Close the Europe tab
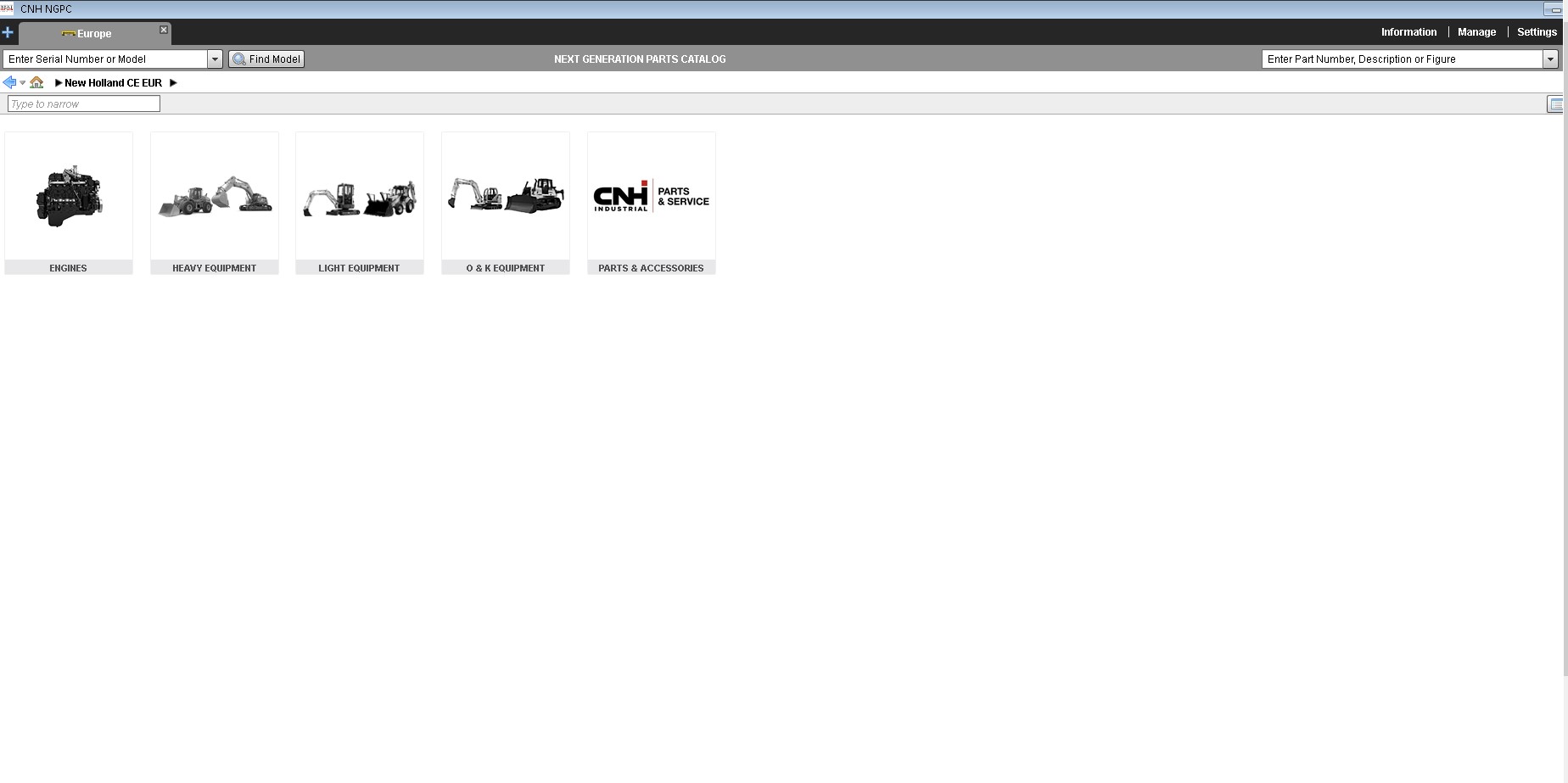 pos(164,30)
